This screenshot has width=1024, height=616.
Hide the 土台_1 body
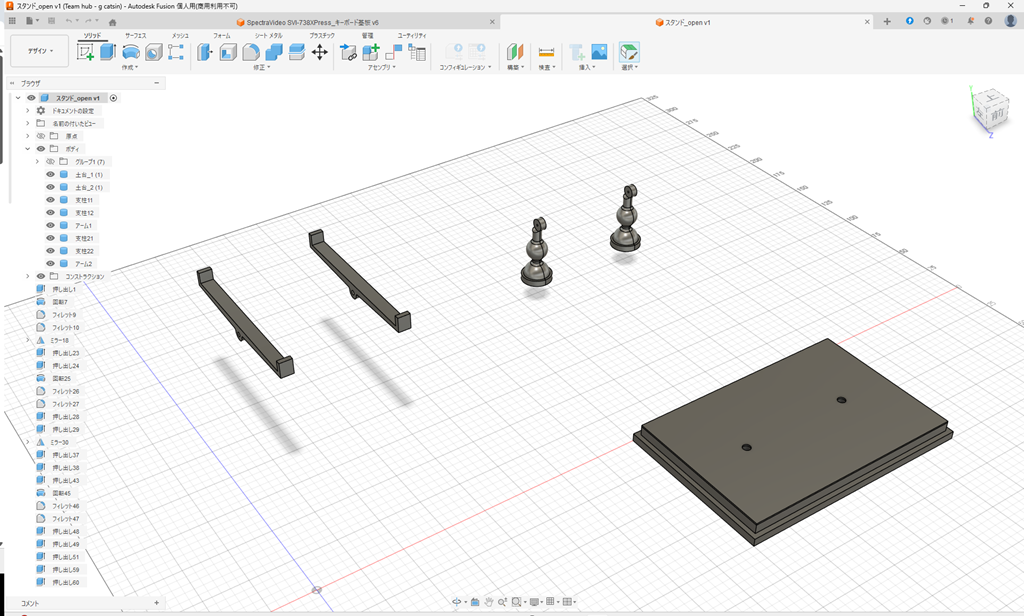pos(50,174)
